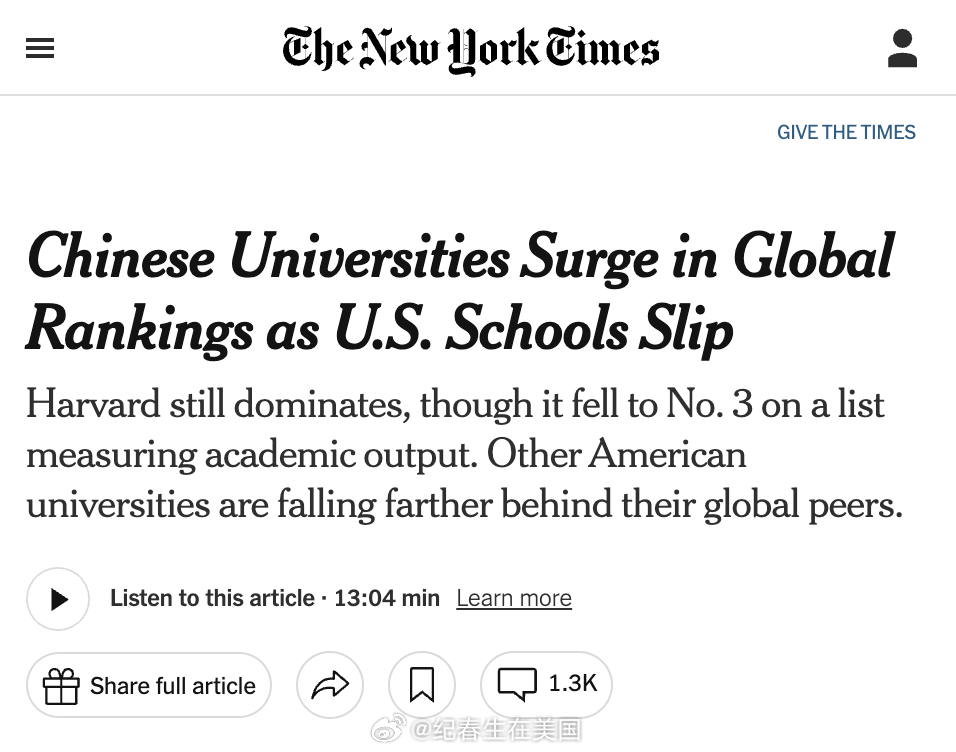
Task: Click the article headline about Chinese universities
Action: coord(459,294)
